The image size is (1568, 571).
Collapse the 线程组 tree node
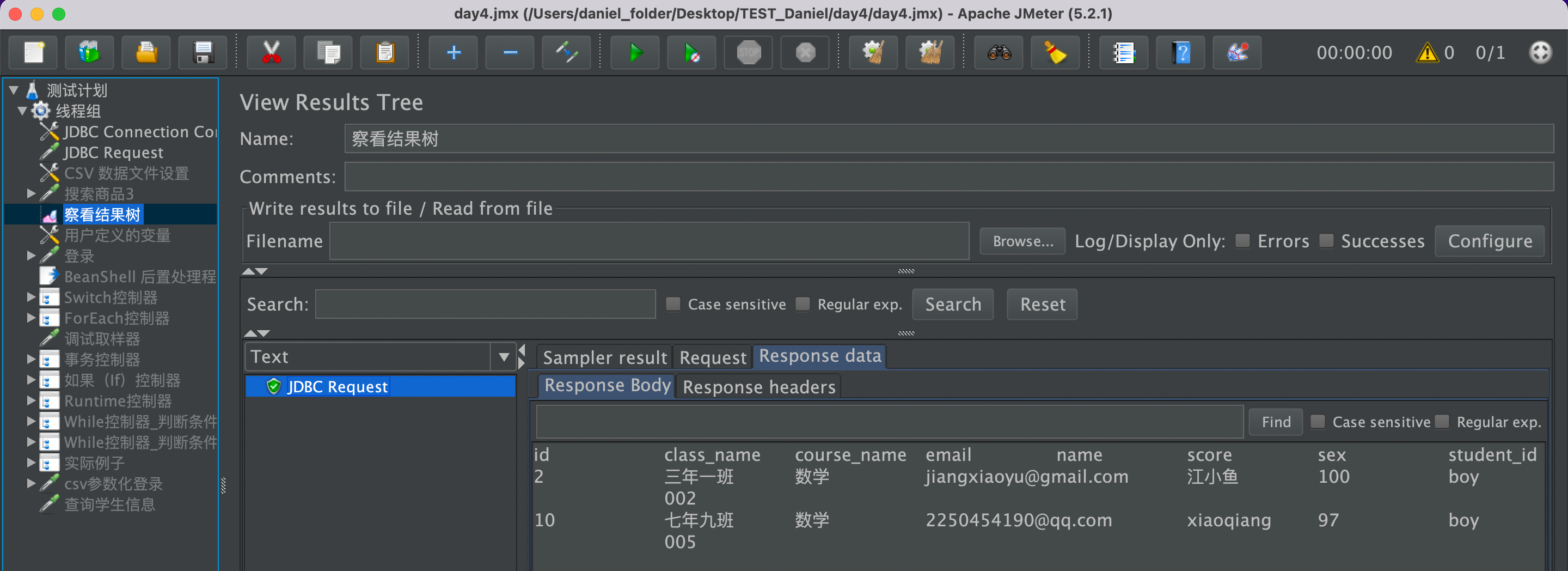tap(22, 111)
